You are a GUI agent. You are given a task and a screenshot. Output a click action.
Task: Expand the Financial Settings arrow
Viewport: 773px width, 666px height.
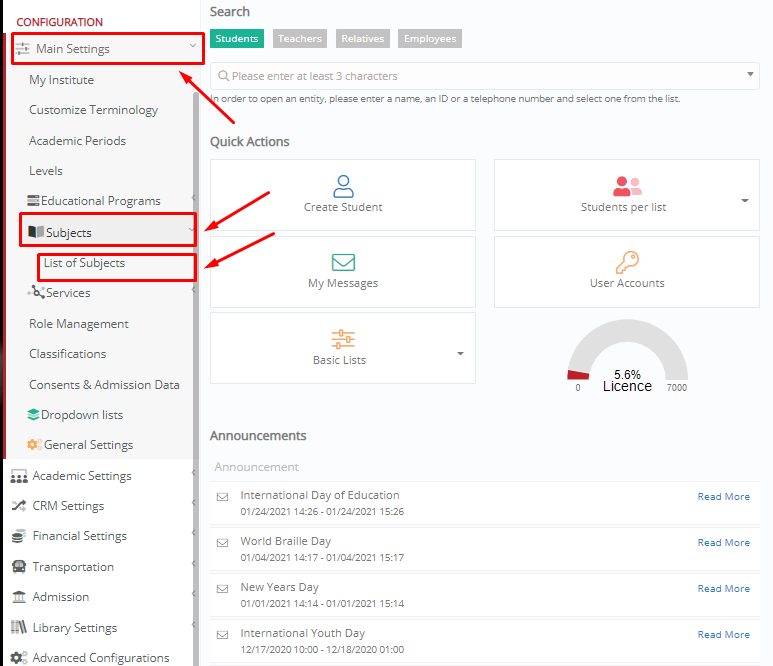point(193,532)
